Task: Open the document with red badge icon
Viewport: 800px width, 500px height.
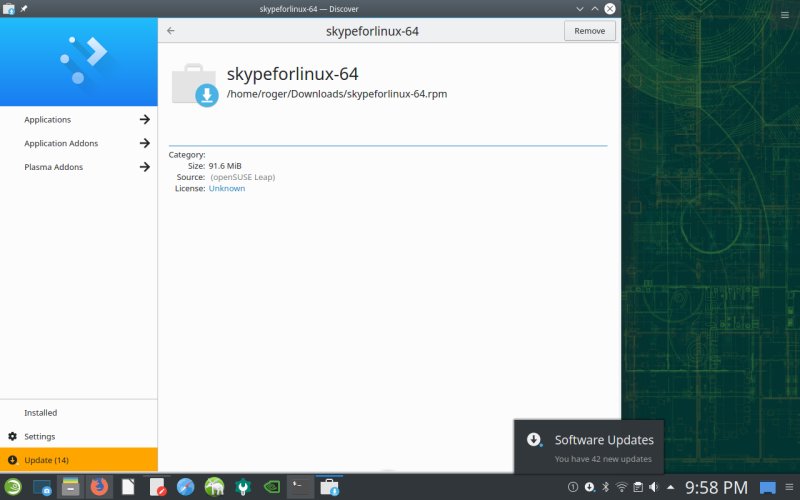Action: [x=158, y=487]
